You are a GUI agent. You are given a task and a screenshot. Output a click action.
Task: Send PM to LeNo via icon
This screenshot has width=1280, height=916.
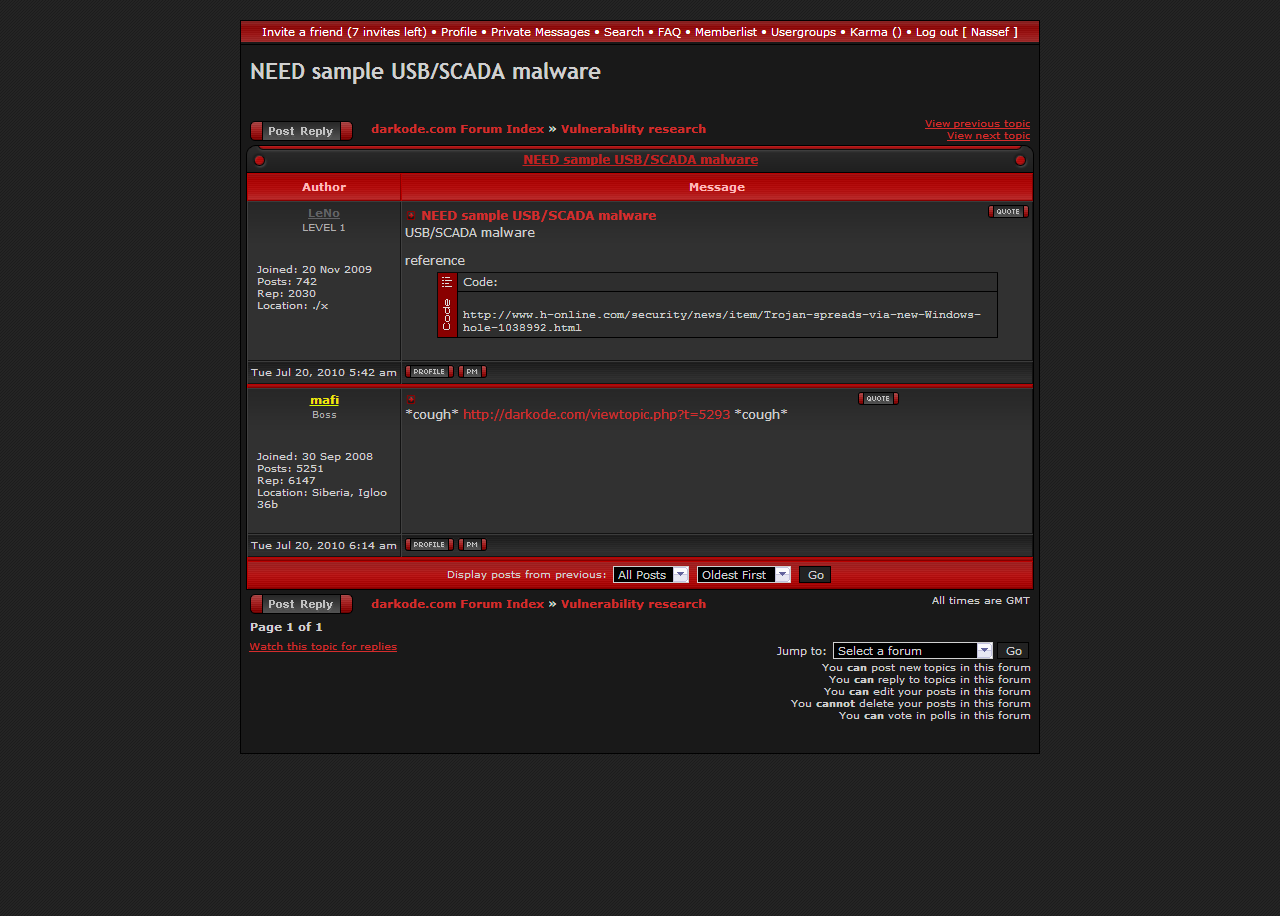tap(472, 372)
